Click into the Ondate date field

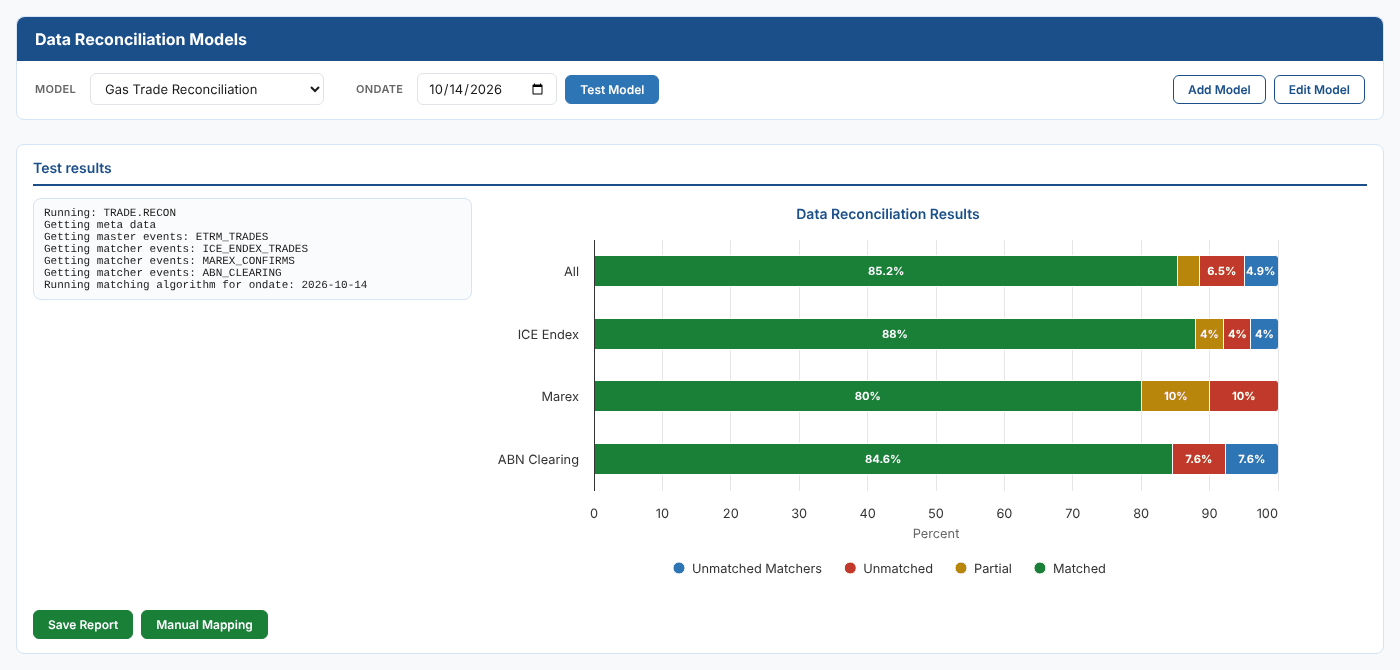click(486, 89)
